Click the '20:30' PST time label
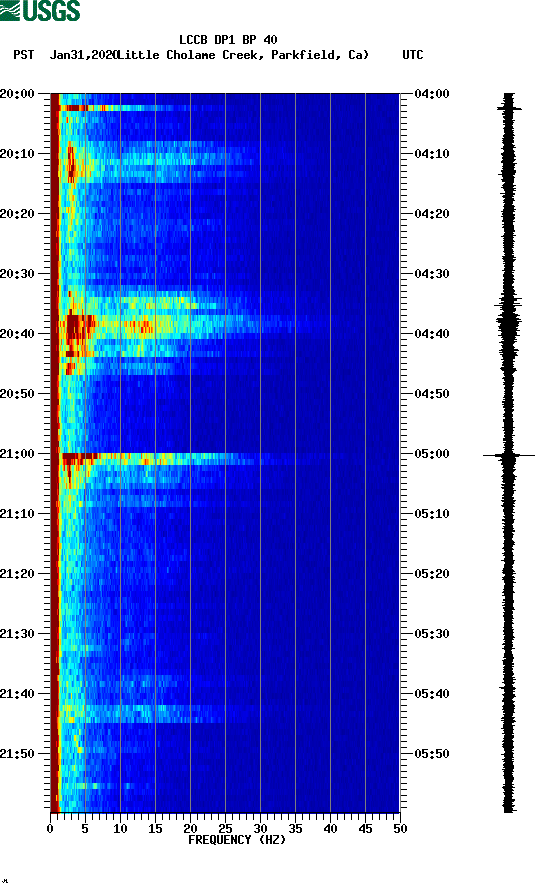 click(x=17, y=274)
